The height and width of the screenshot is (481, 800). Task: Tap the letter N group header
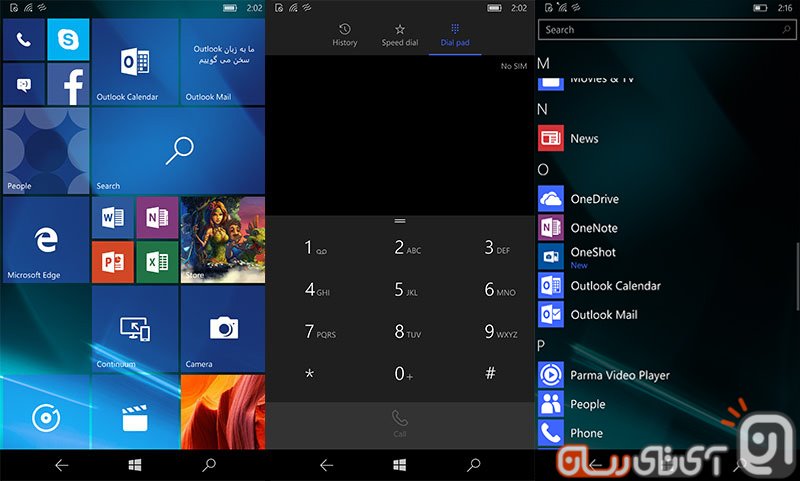tap(543, 109)
